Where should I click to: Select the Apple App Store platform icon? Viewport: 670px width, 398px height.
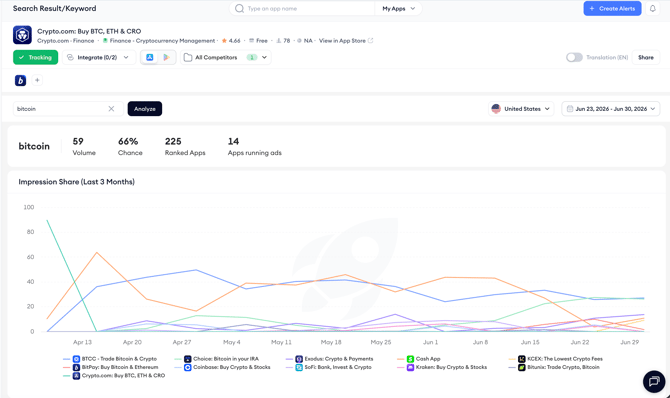point(150,57)
